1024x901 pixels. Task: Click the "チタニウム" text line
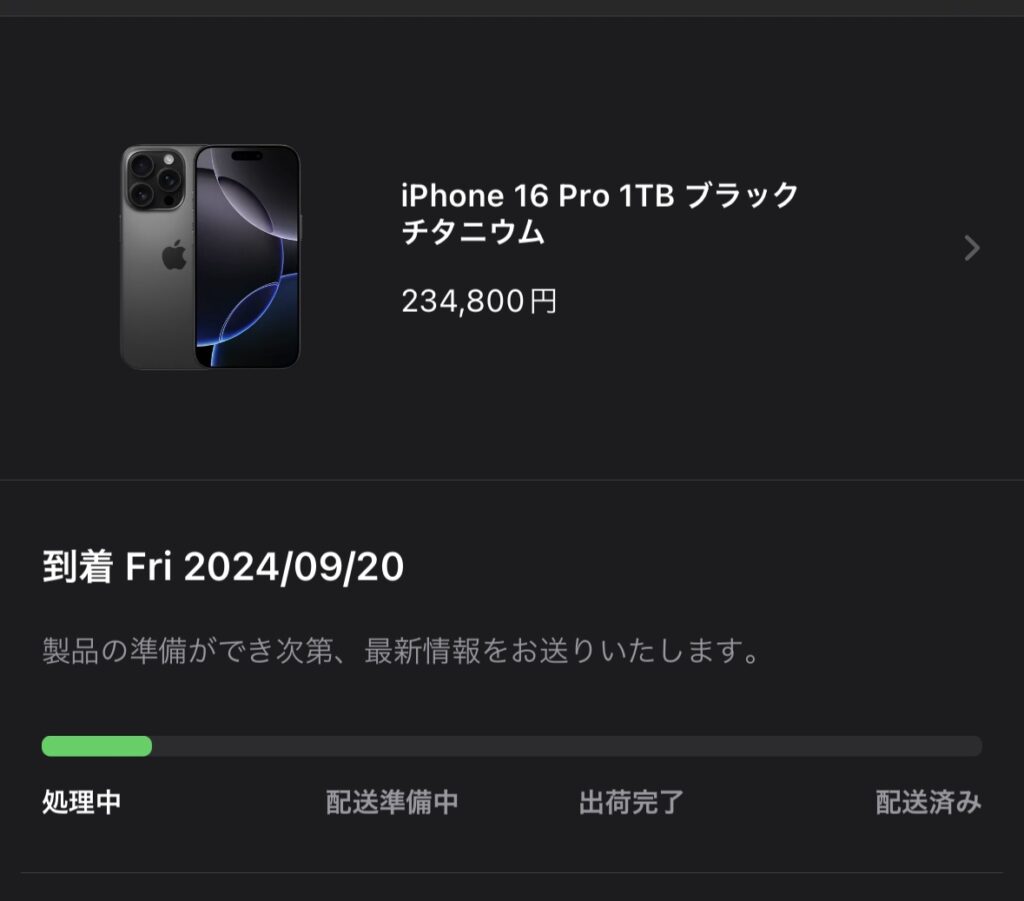coord(473,232)
